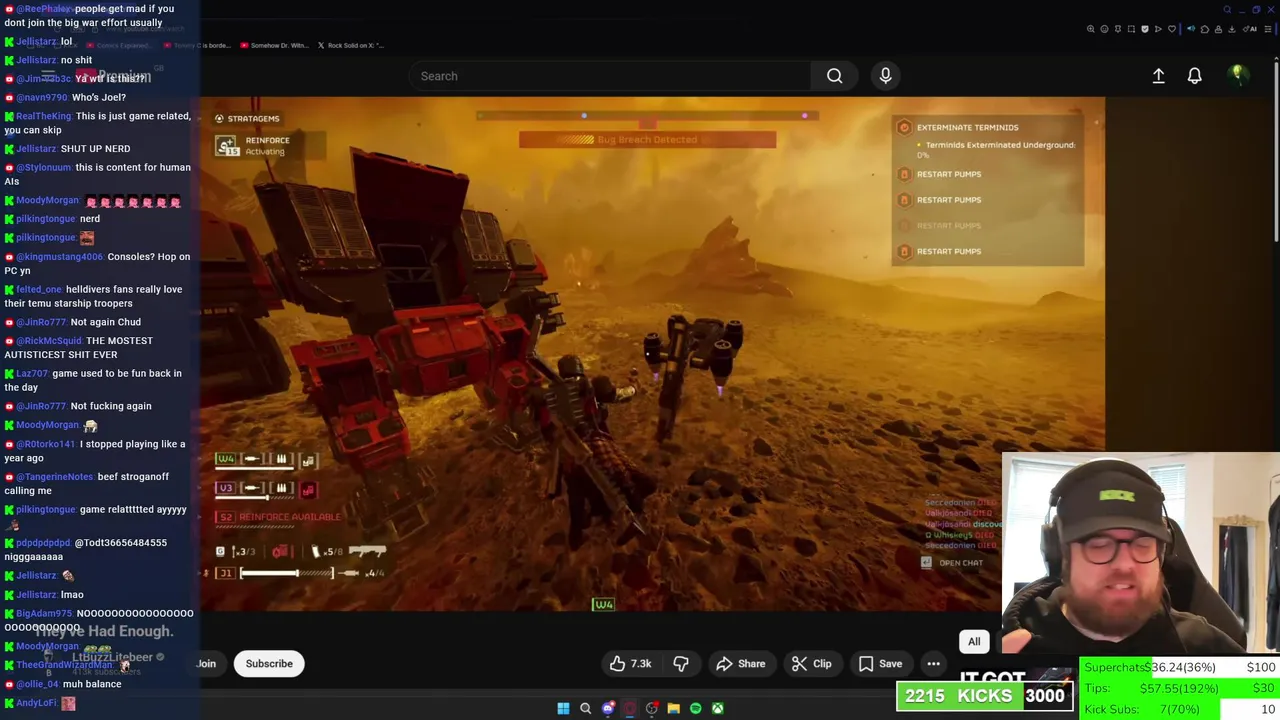Image resolution: width=1280 pixels, height=720 pixels.
Task: Click the send/flow arrow toolbar icon
Action: (x=1158, y=29)
